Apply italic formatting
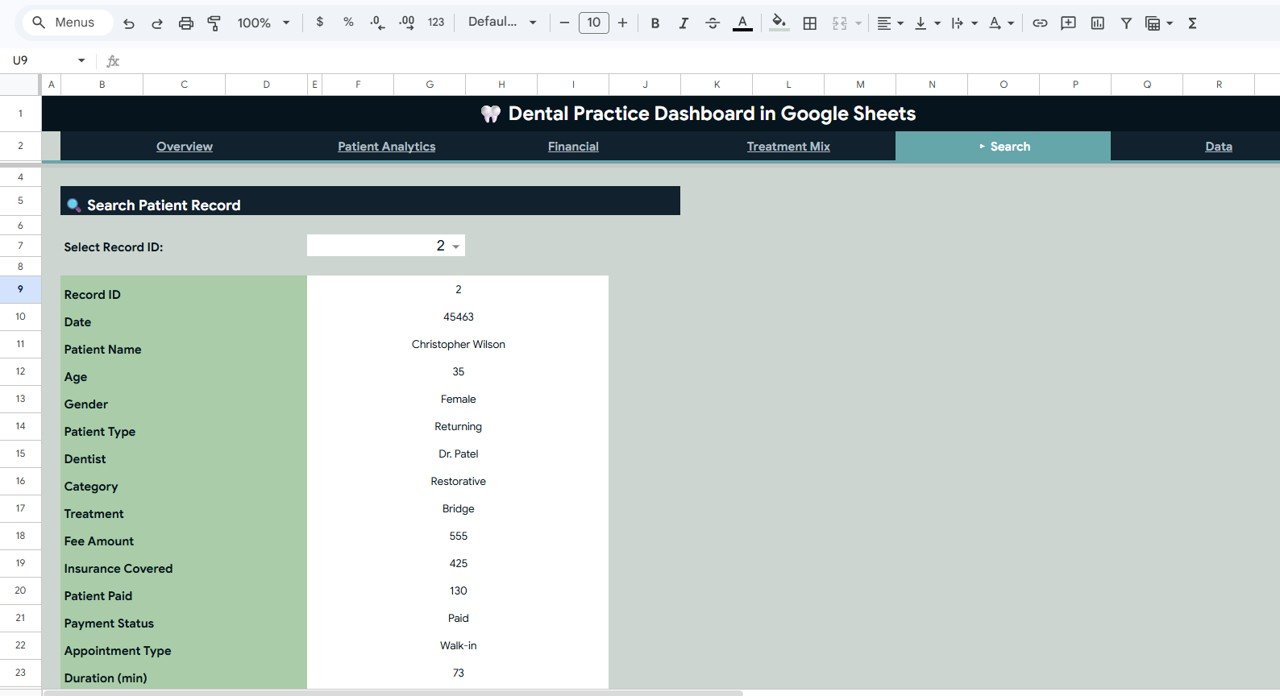Image resolution: width=1280 pixels, height=696 pixels. pos(684,22)
